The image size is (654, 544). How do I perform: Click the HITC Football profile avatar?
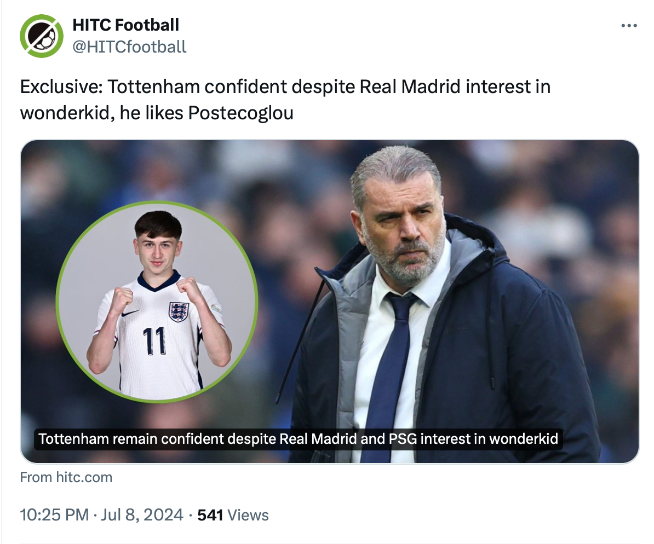(x=41, y=36)
